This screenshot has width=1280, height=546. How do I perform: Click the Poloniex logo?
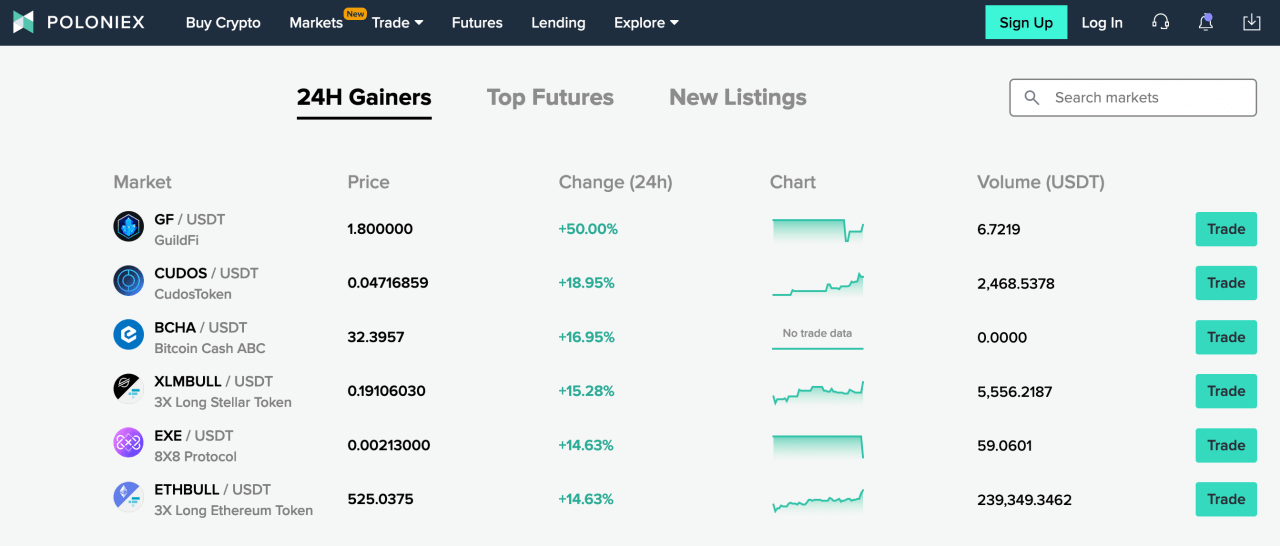tap(78, 22)
